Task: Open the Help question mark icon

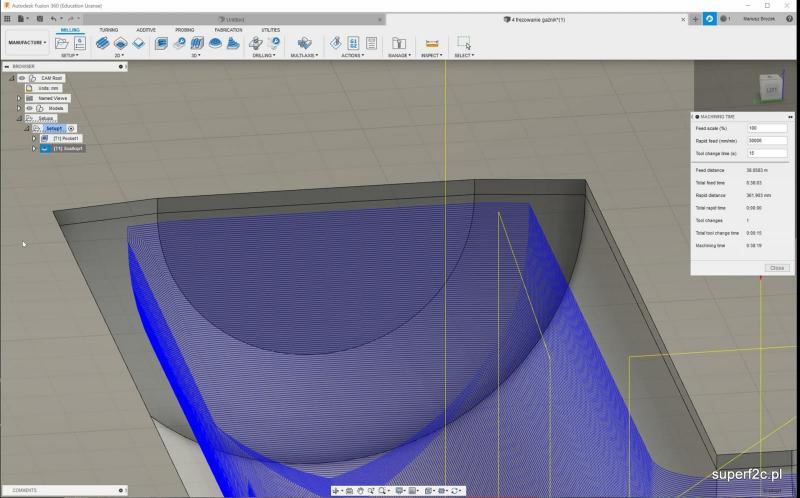Action: (x=790, y=19)
